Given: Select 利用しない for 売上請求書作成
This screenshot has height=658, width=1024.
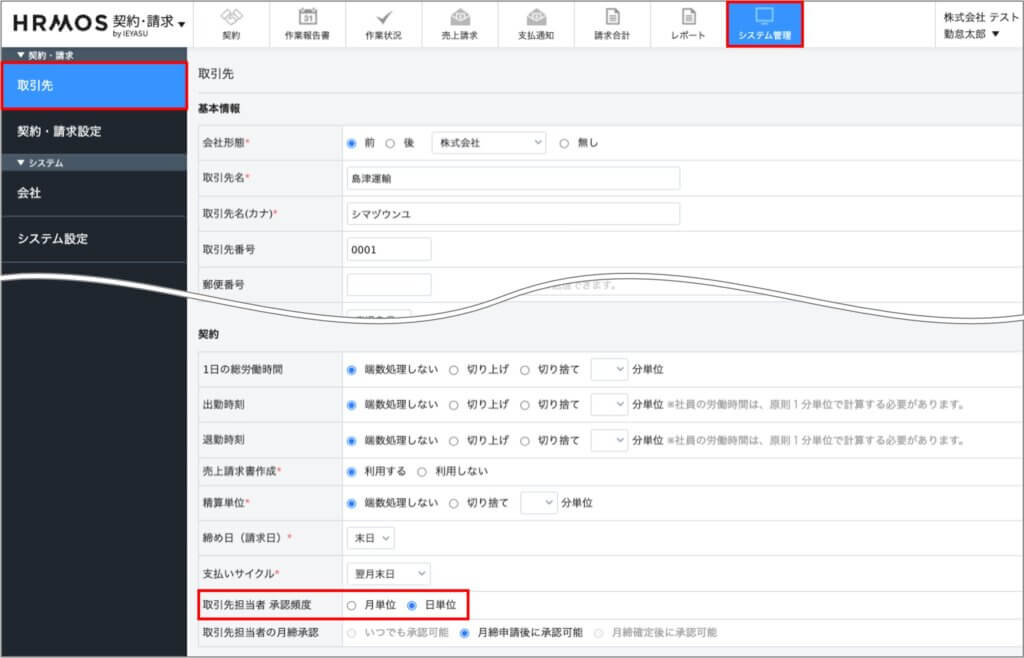Looking at the screenshot, I should (422, 471).
